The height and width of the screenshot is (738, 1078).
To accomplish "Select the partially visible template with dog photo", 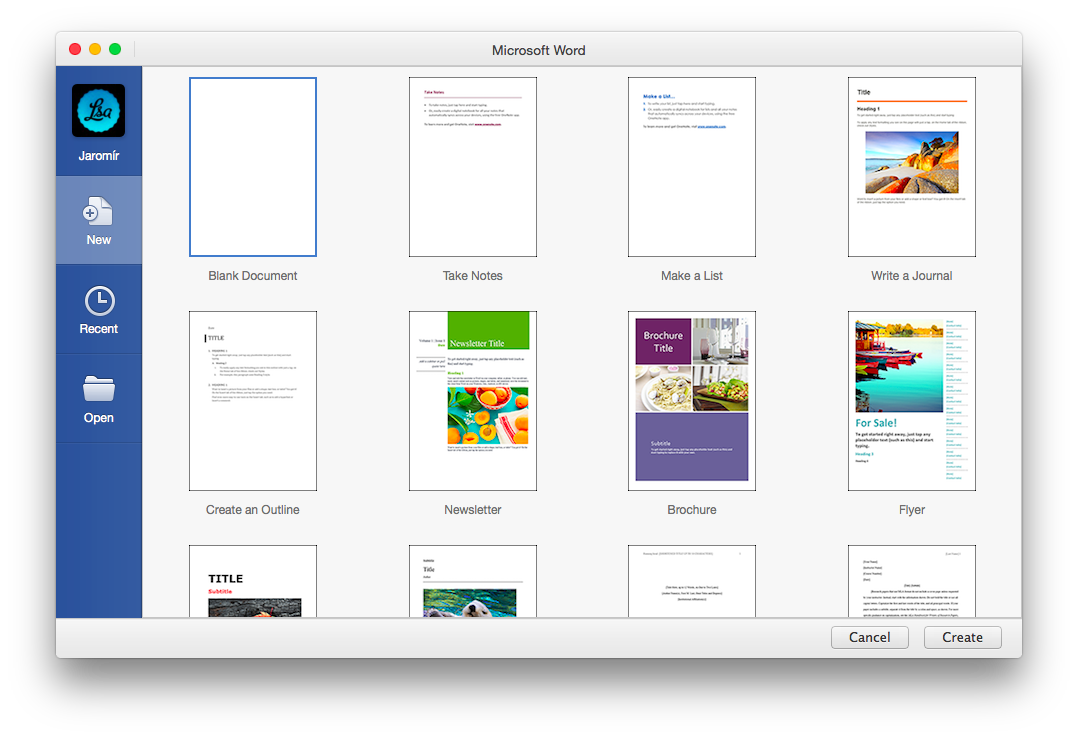I will pyautogui.click(x=472, y=580).
